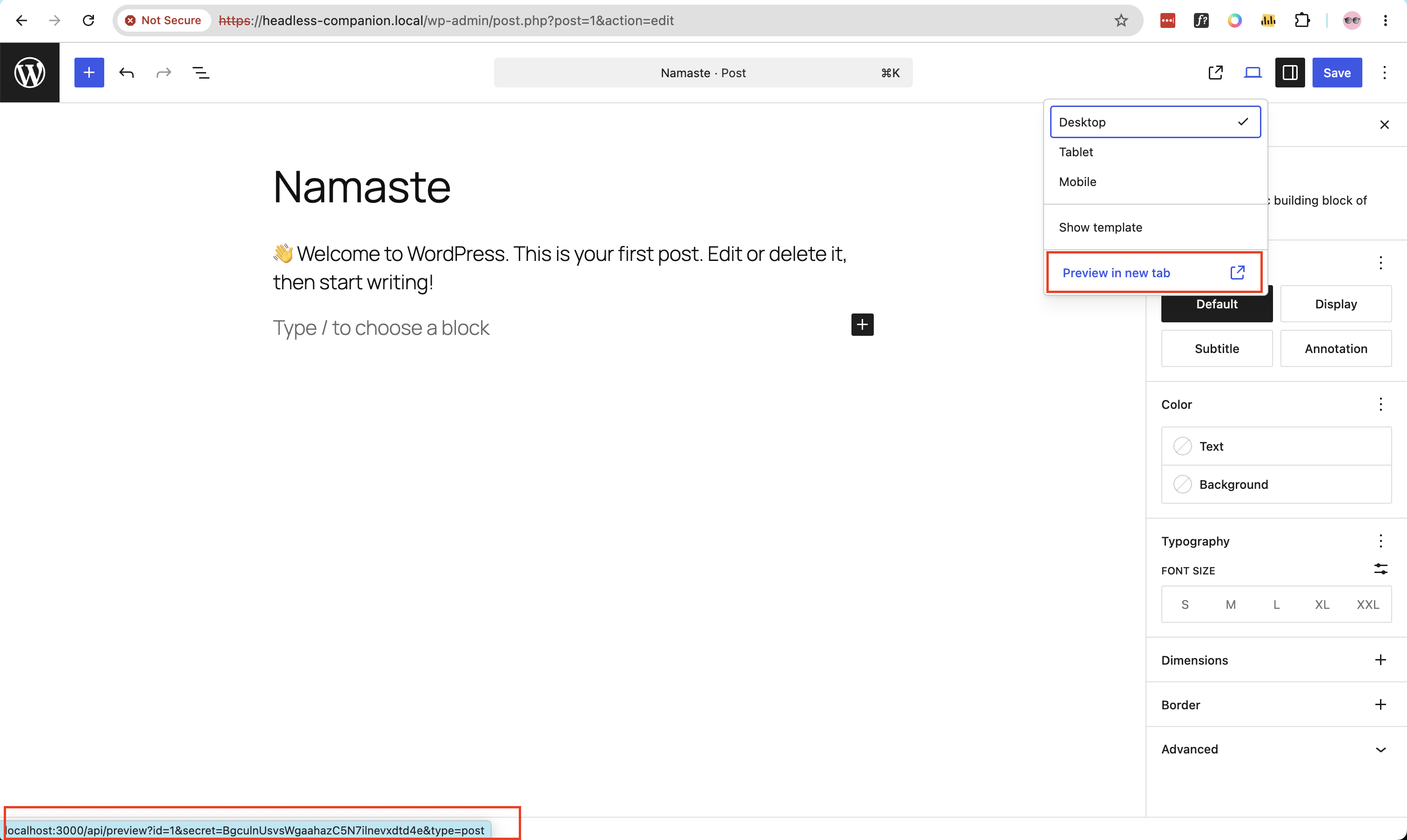The width and height of the screenshot is (1407, 840).
Task: Choose the Mobile preview option
Action: (x=1155, y=182)
